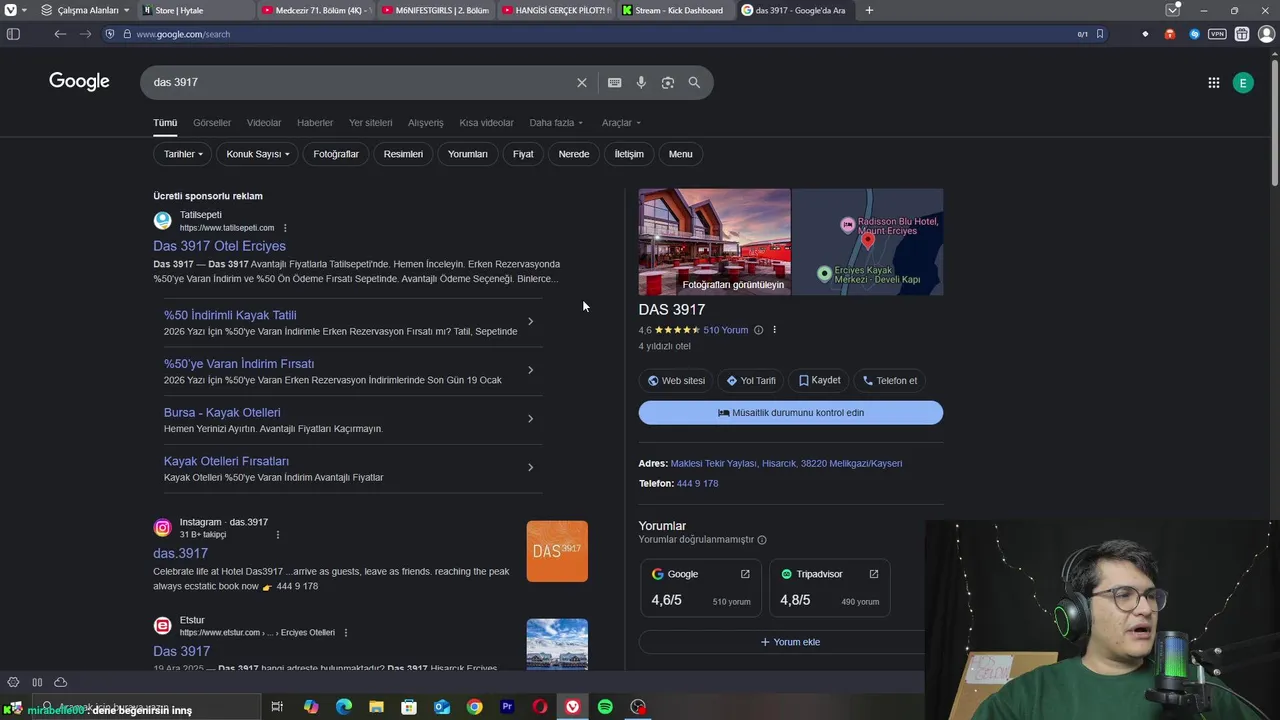
Task: Expand the Tarihler filter dropdown
Action: click(183, 154)
